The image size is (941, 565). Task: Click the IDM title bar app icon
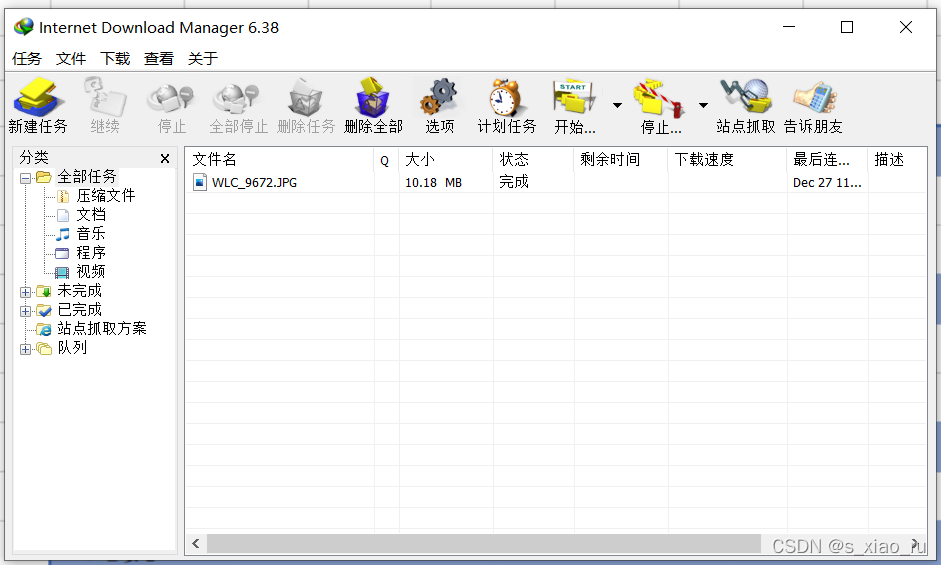coord(24,27)
